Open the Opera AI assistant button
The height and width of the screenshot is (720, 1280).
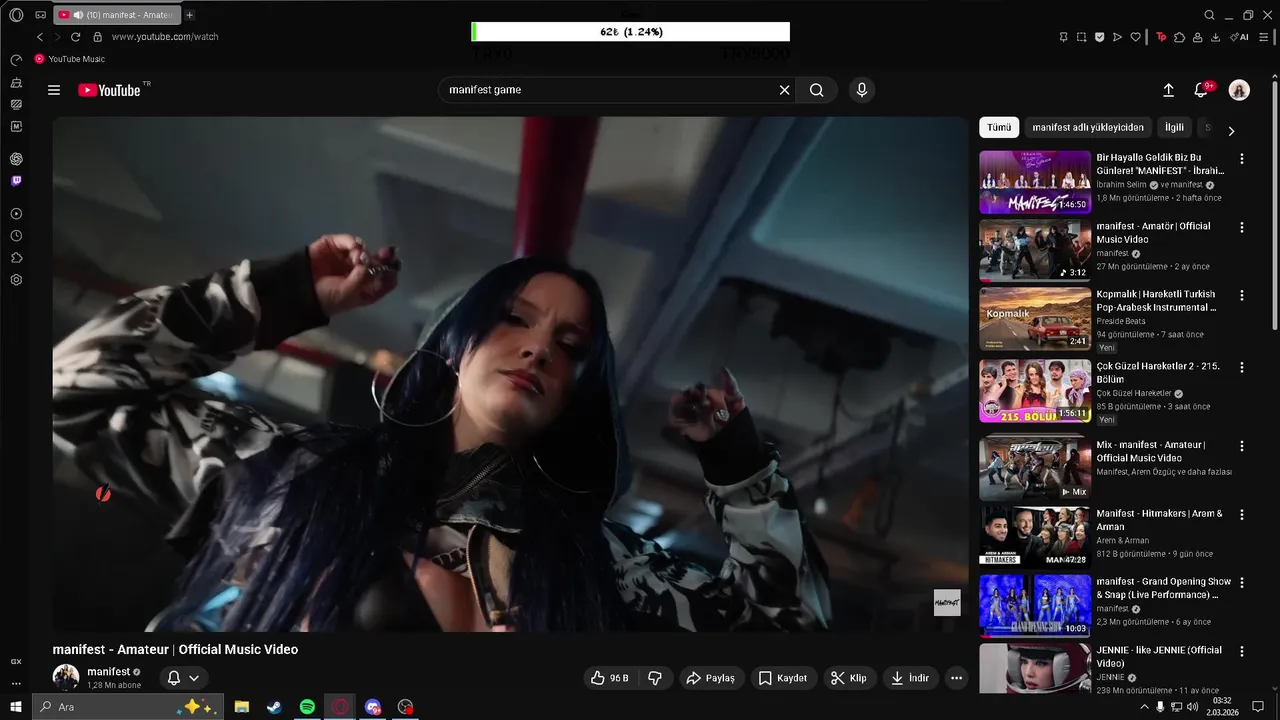point(1240,37)
